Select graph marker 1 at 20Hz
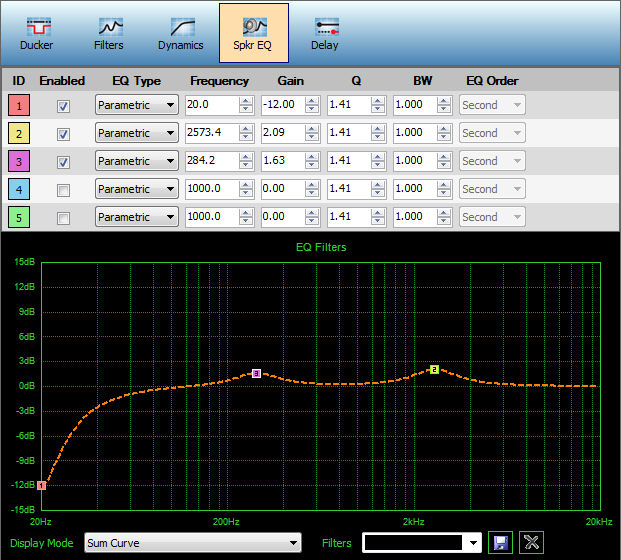 pos(41,485)
